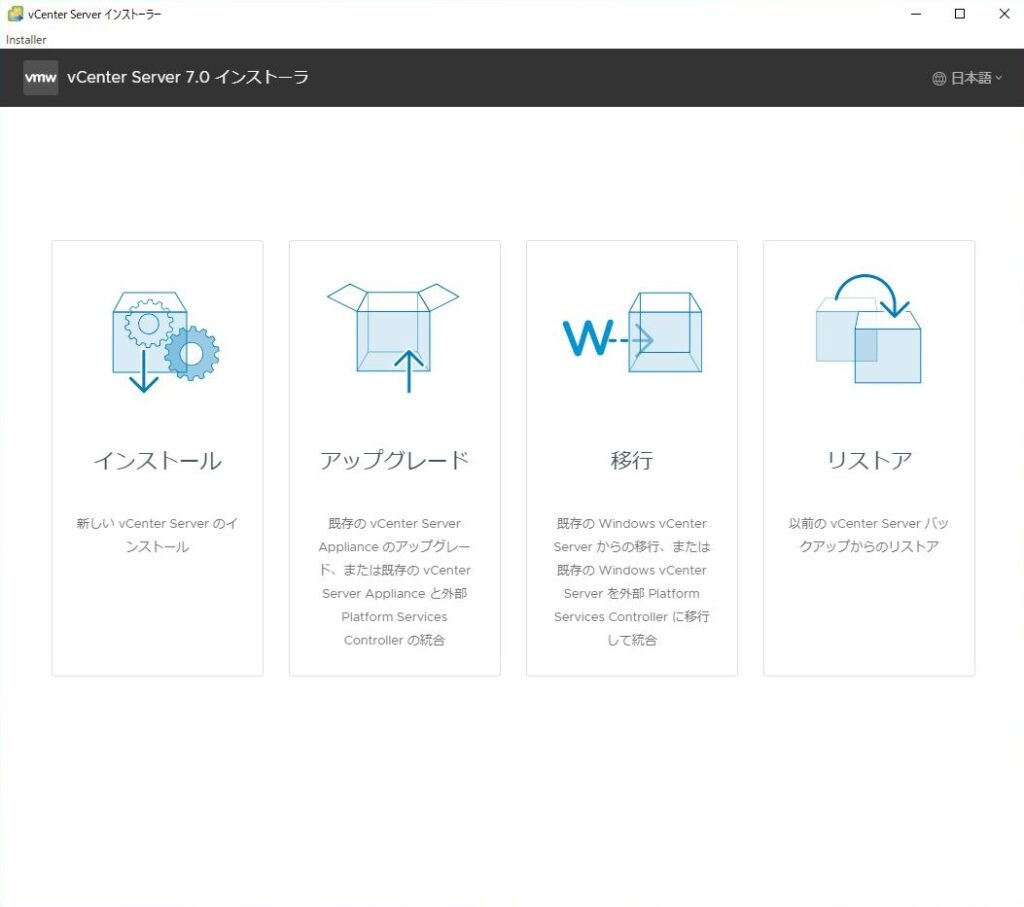Click the restore from backup description
The height and width of the screenshot is (907, 1024).
pos(869,535)
